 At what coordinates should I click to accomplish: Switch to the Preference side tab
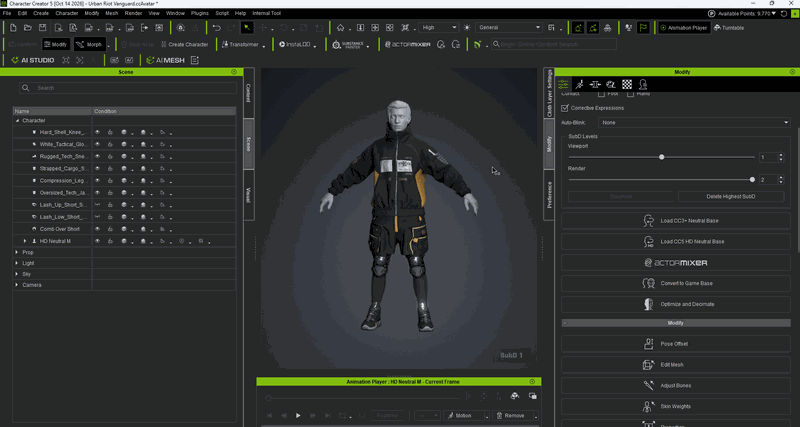(549, 195)
